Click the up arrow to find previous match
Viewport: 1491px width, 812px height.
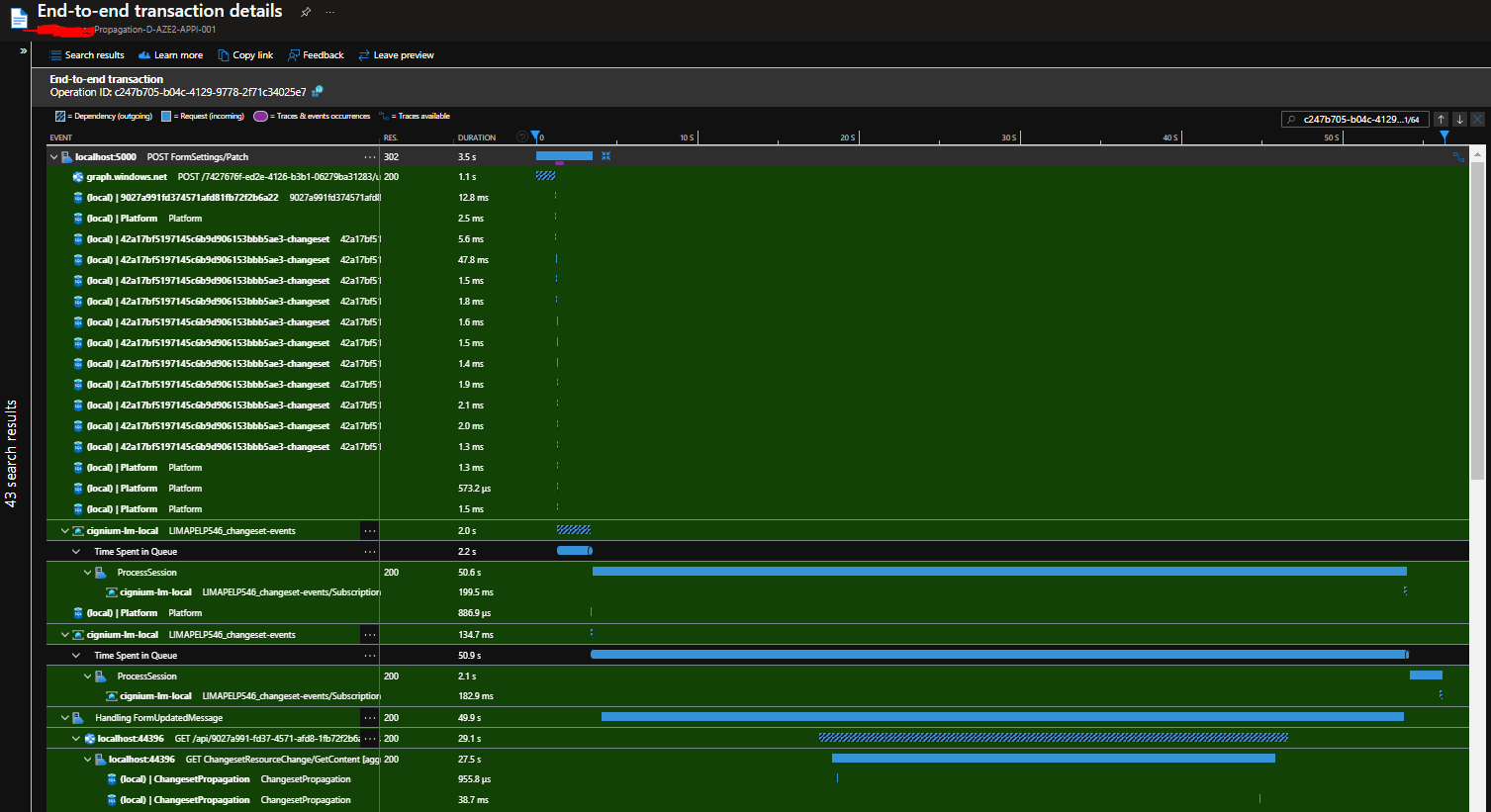click(x=1442, y=119)
